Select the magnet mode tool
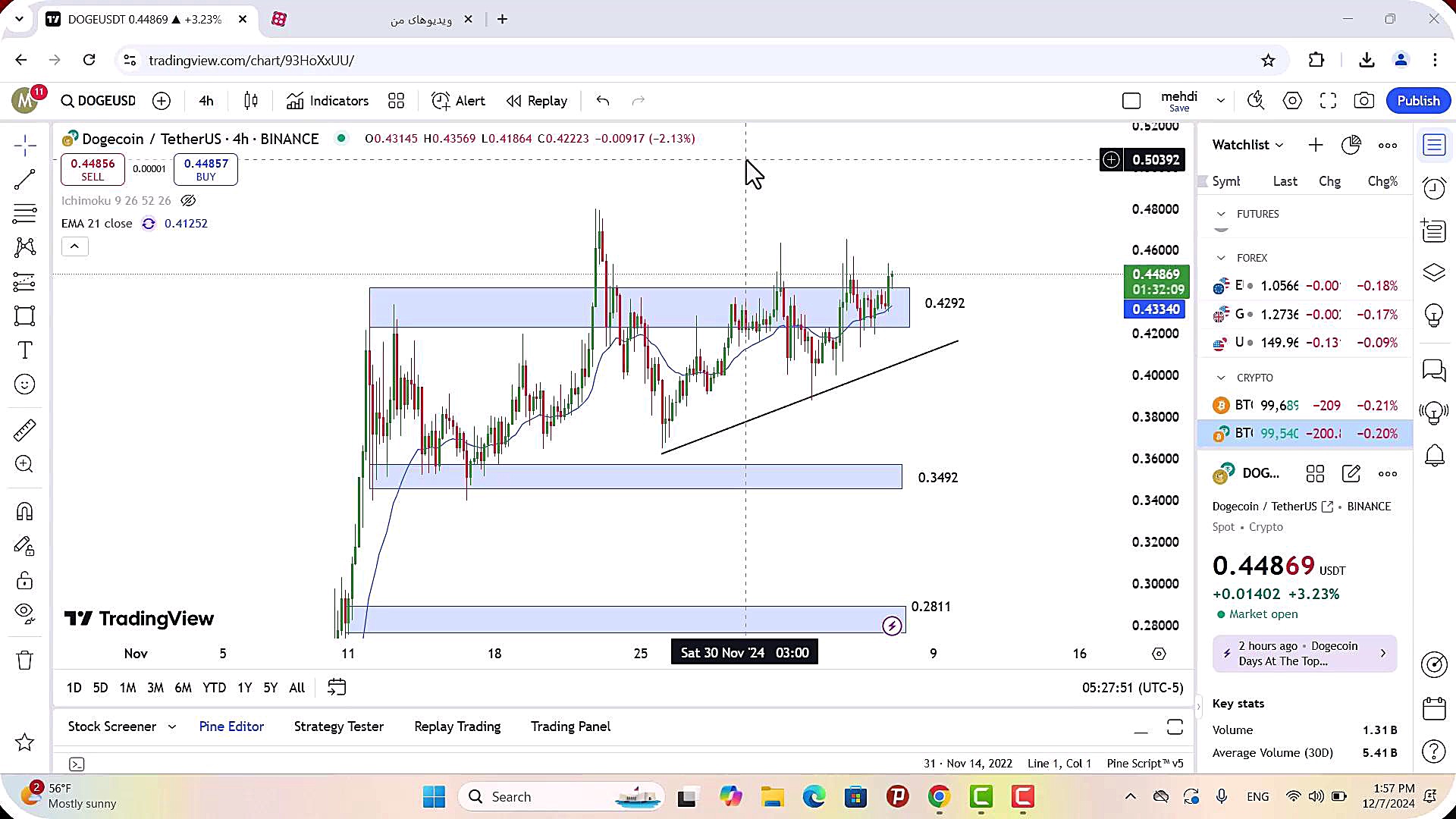Image resolution: width=1456 pixels, height=819 pixels. pos(24,512)
